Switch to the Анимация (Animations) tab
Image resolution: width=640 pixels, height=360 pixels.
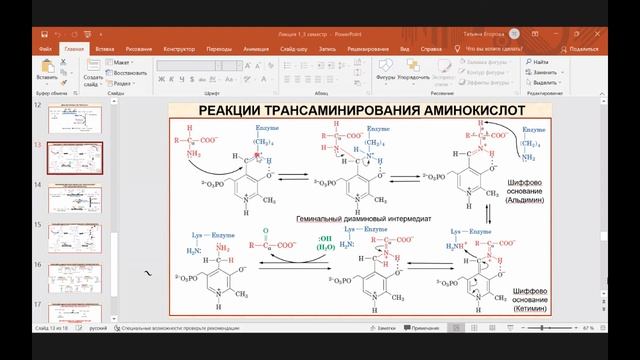click(256, 49)
